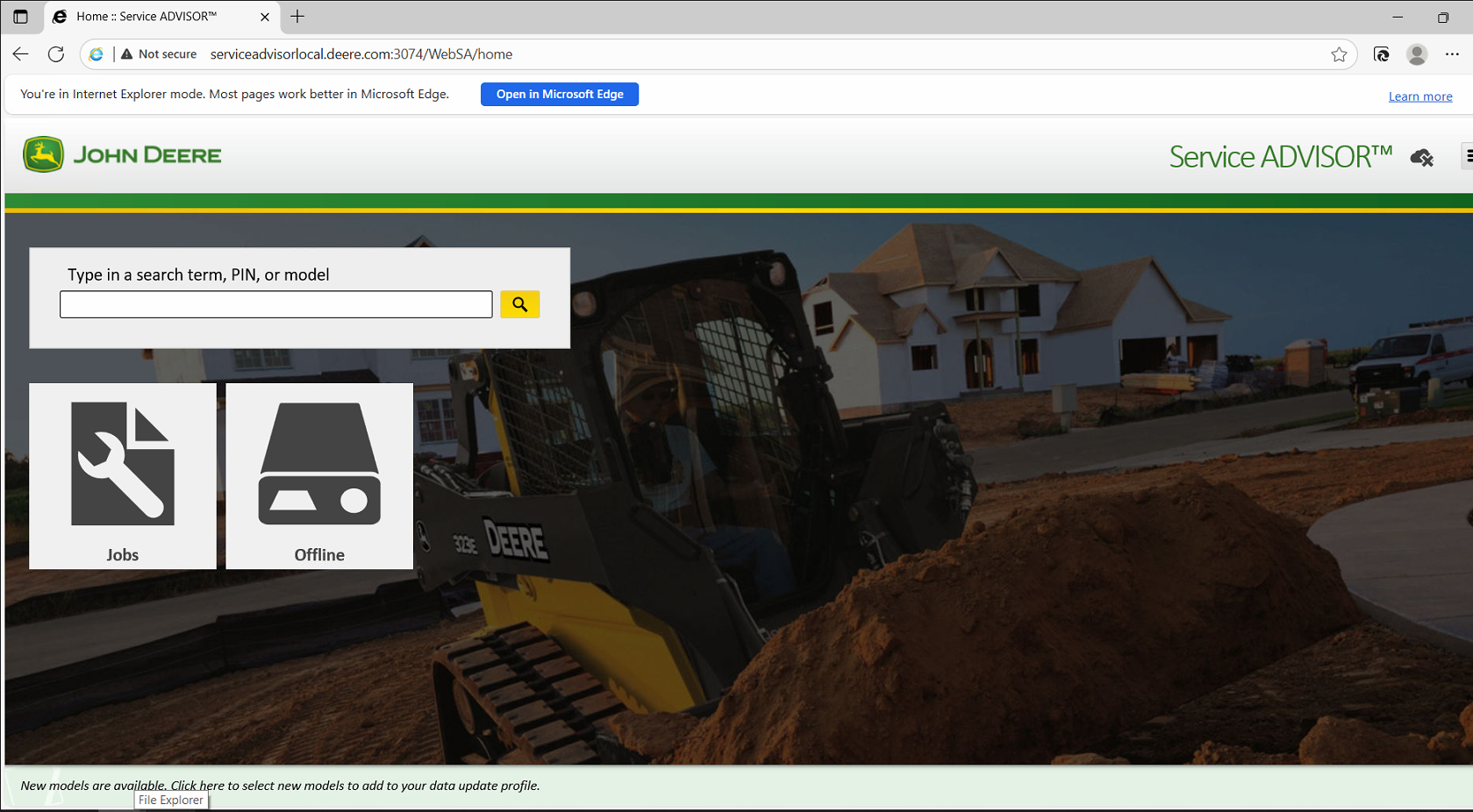1473x812 pixels.
Task: Expand the Not secure site information
Action: pyautogui.click(x=161, y=53)
